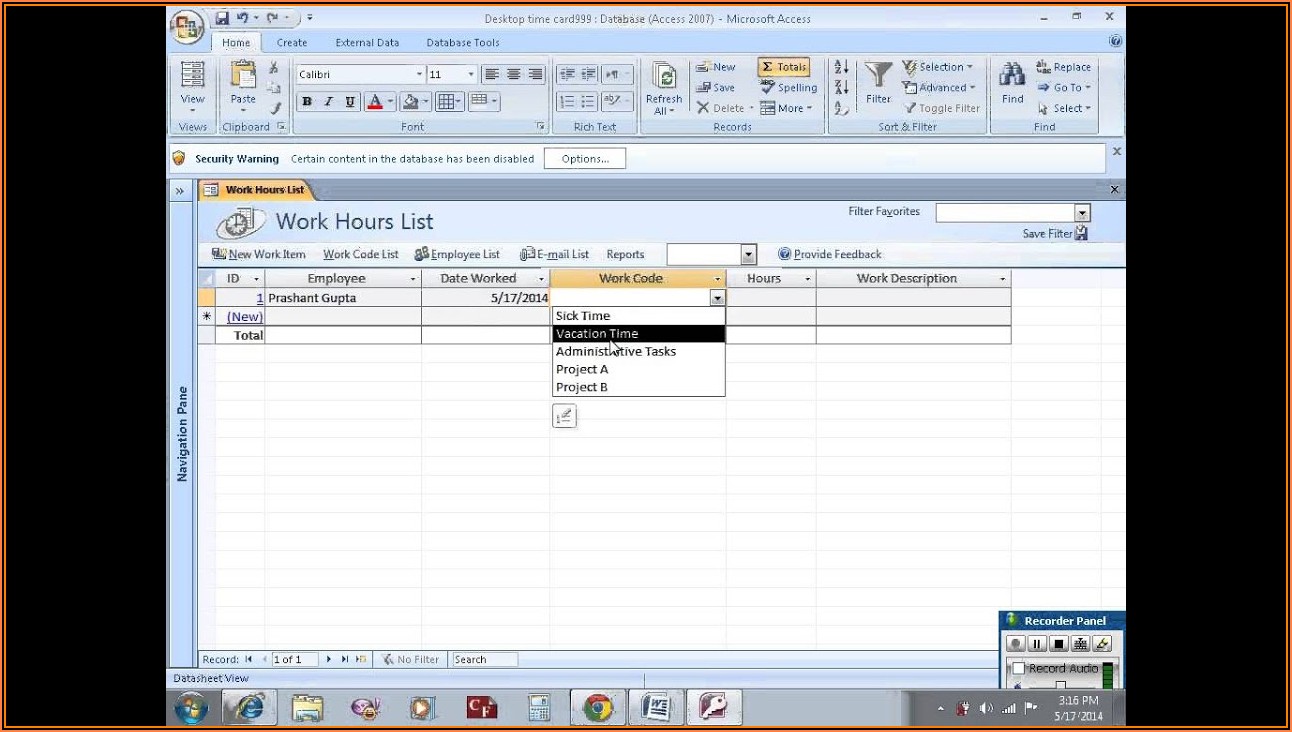Enable the Record Audio checkbox
The width and height of the screenshot is (1292, 732).
[1018, 668]
